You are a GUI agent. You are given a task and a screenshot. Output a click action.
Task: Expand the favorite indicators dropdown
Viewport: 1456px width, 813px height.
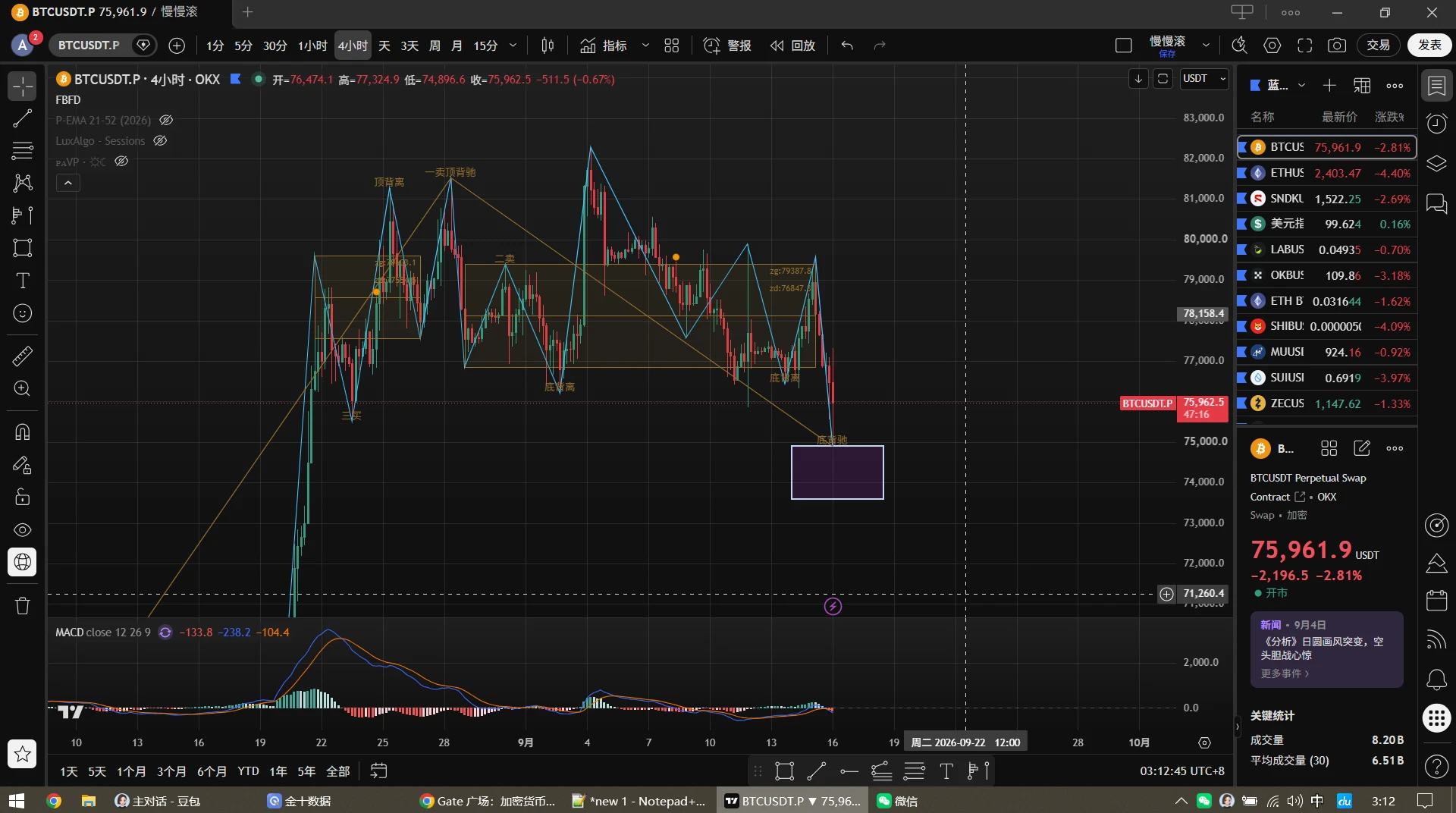(645, 46)
